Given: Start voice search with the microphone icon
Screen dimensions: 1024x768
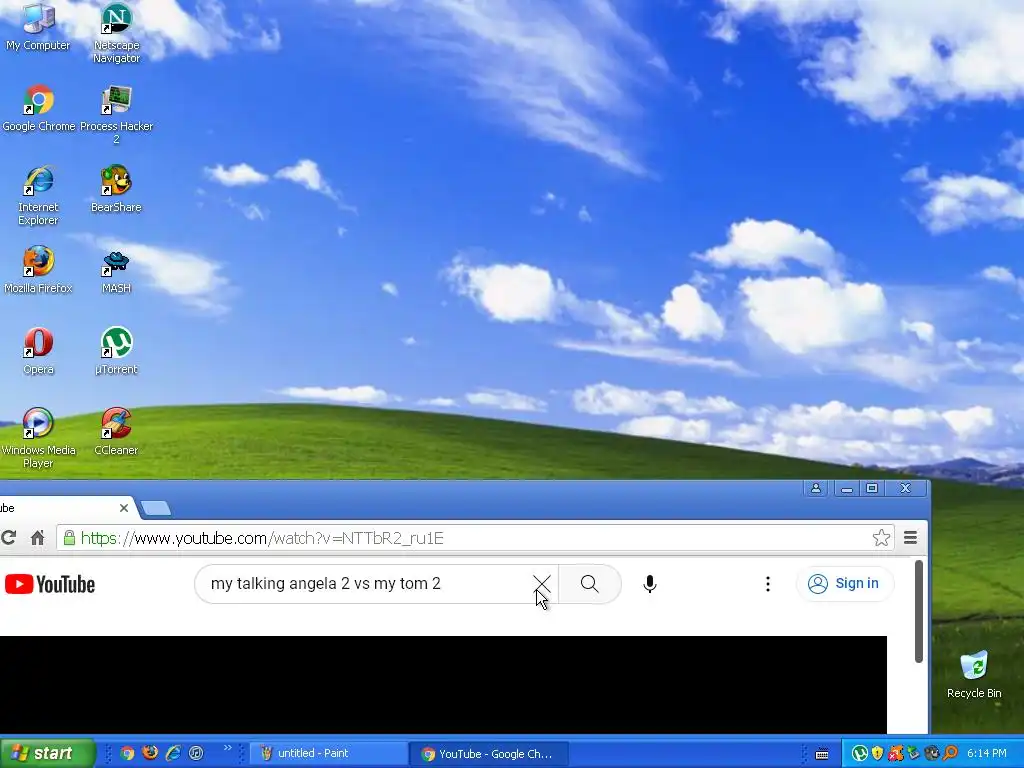Looking at the screenshot, I should [649, 584].
